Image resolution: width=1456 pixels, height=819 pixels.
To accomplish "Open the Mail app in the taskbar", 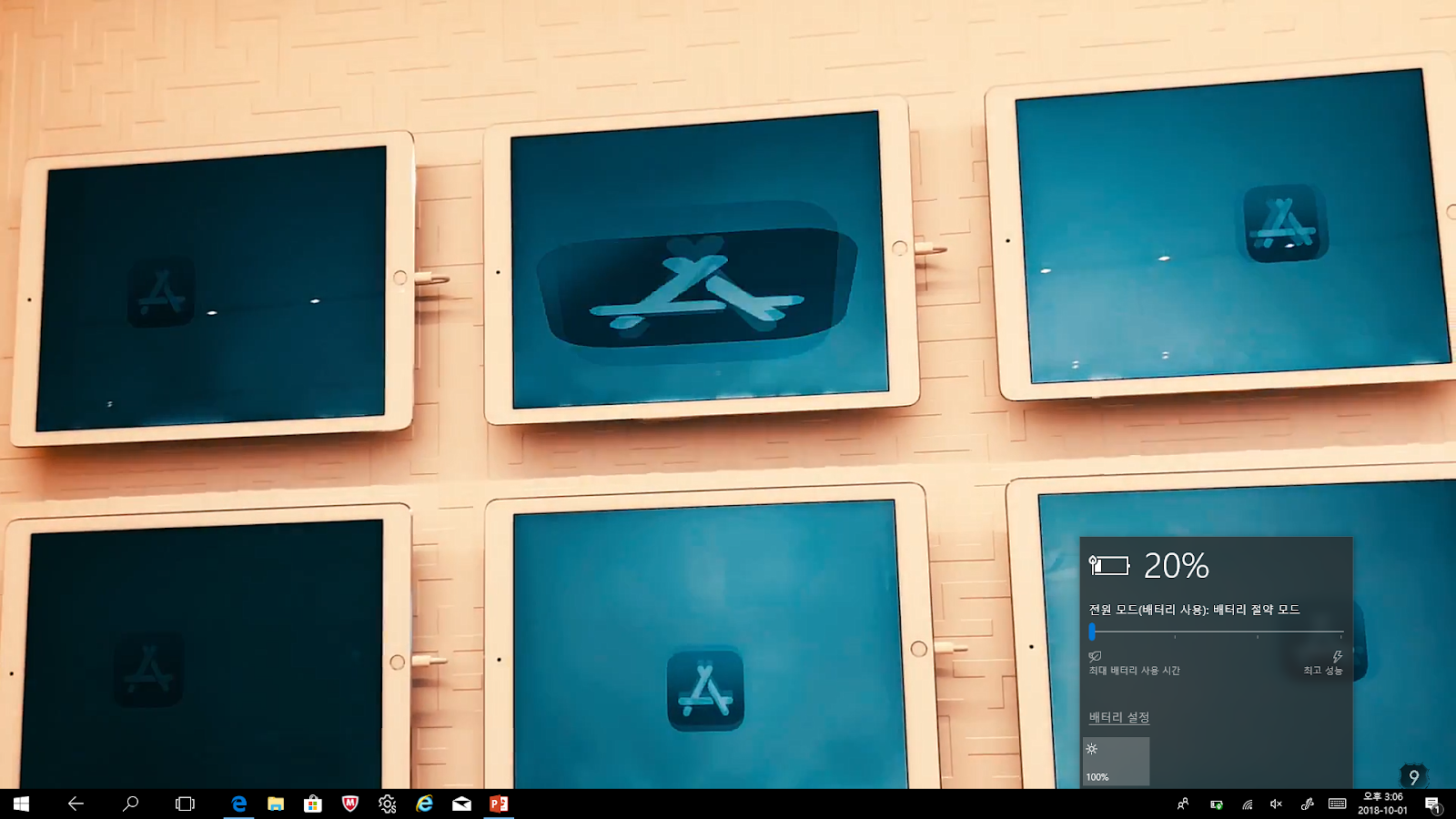I will pos(461,804).
